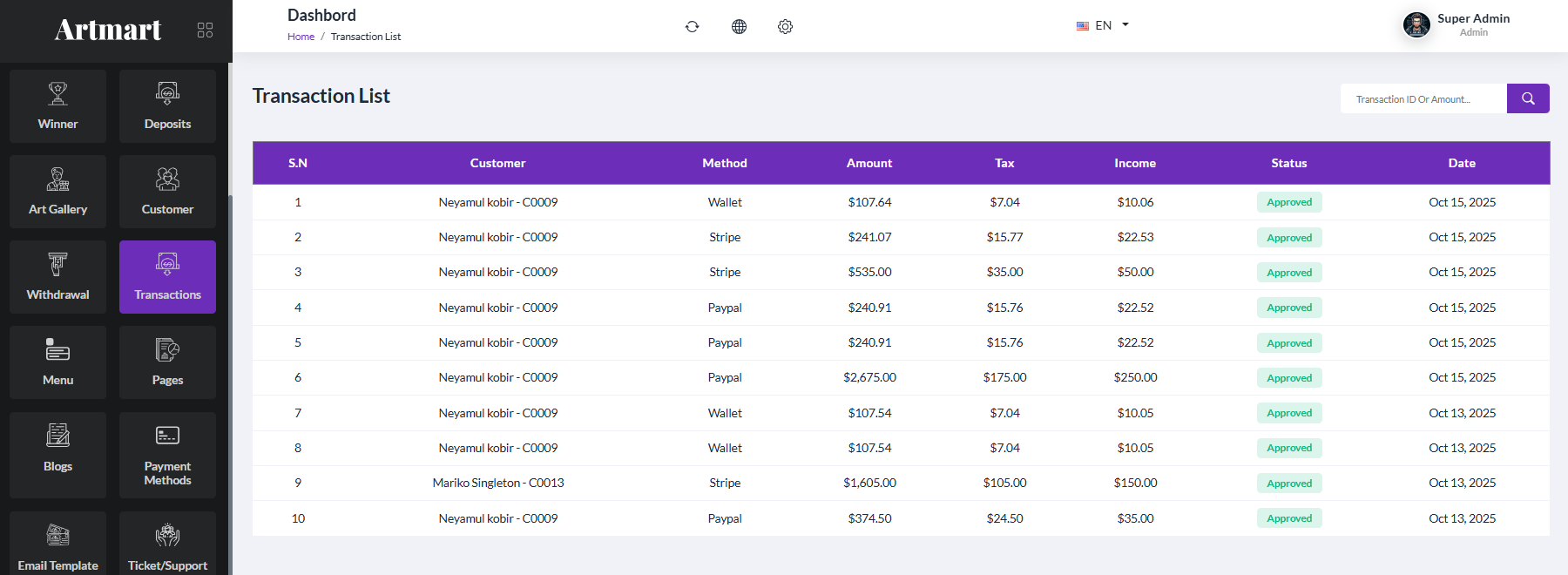1568x575 pixels.
Task: Open the Blogs menu item
Action: (57, 455)
